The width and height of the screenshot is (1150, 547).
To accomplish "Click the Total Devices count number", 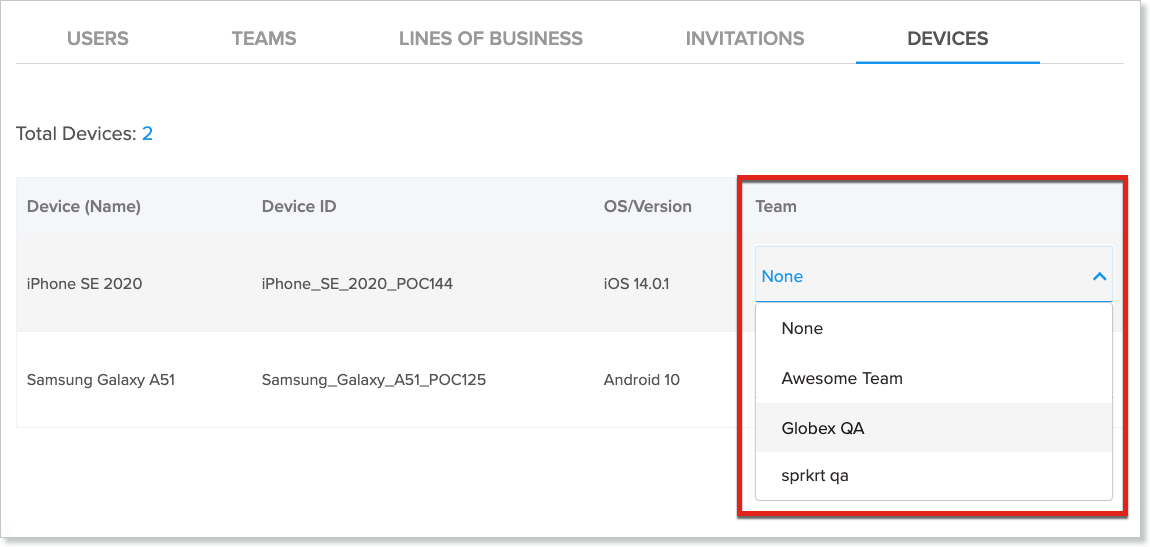I will pyautogui.click(x=147, y=134).
